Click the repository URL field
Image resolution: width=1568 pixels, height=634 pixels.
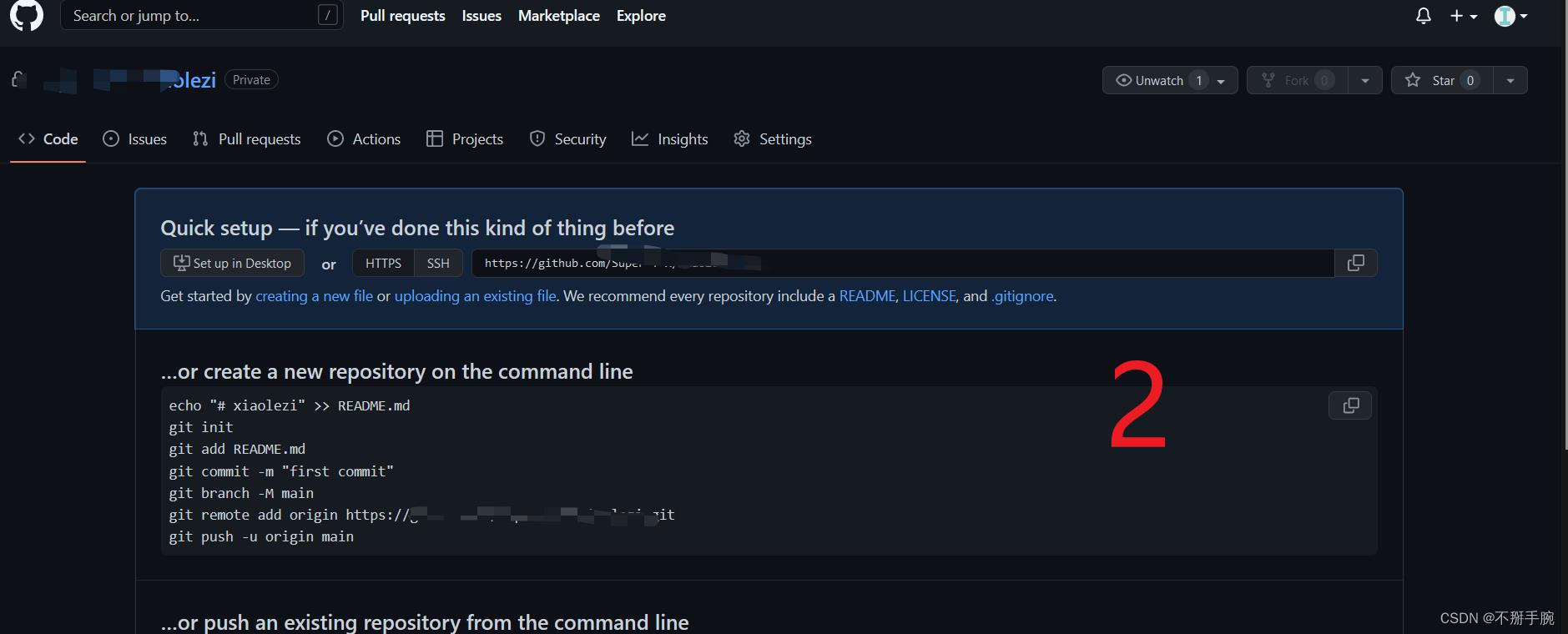coord(903,263)
